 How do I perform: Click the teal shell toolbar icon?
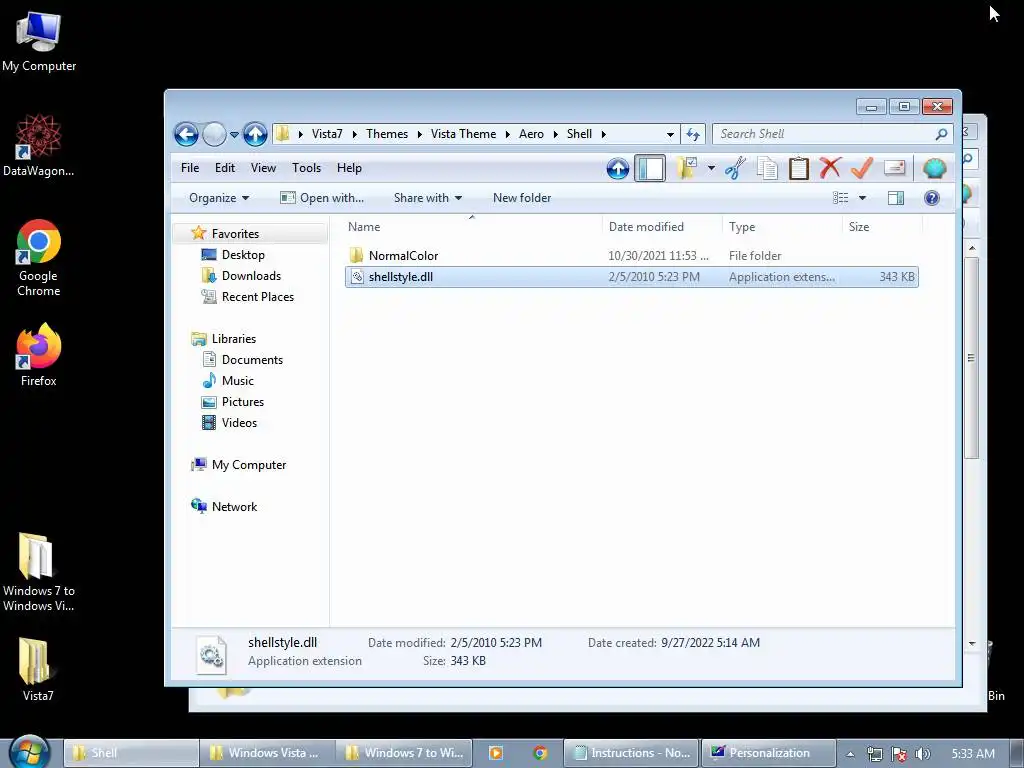point(935,168)
